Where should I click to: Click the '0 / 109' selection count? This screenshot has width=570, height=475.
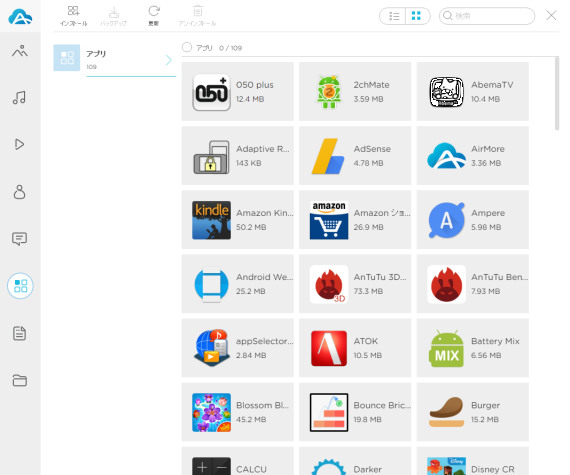coord(230,48)
